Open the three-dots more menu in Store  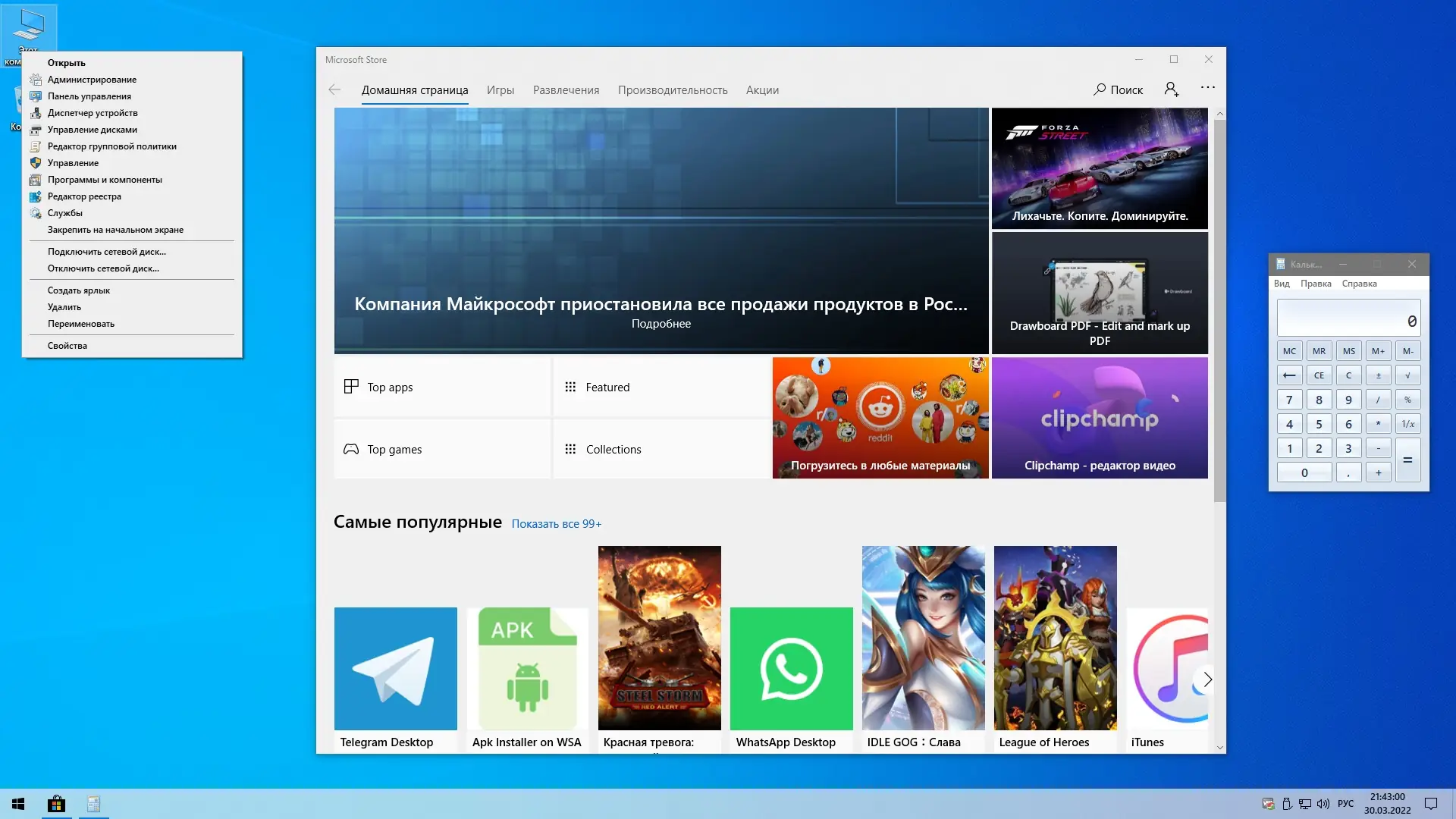[1207, 88]
